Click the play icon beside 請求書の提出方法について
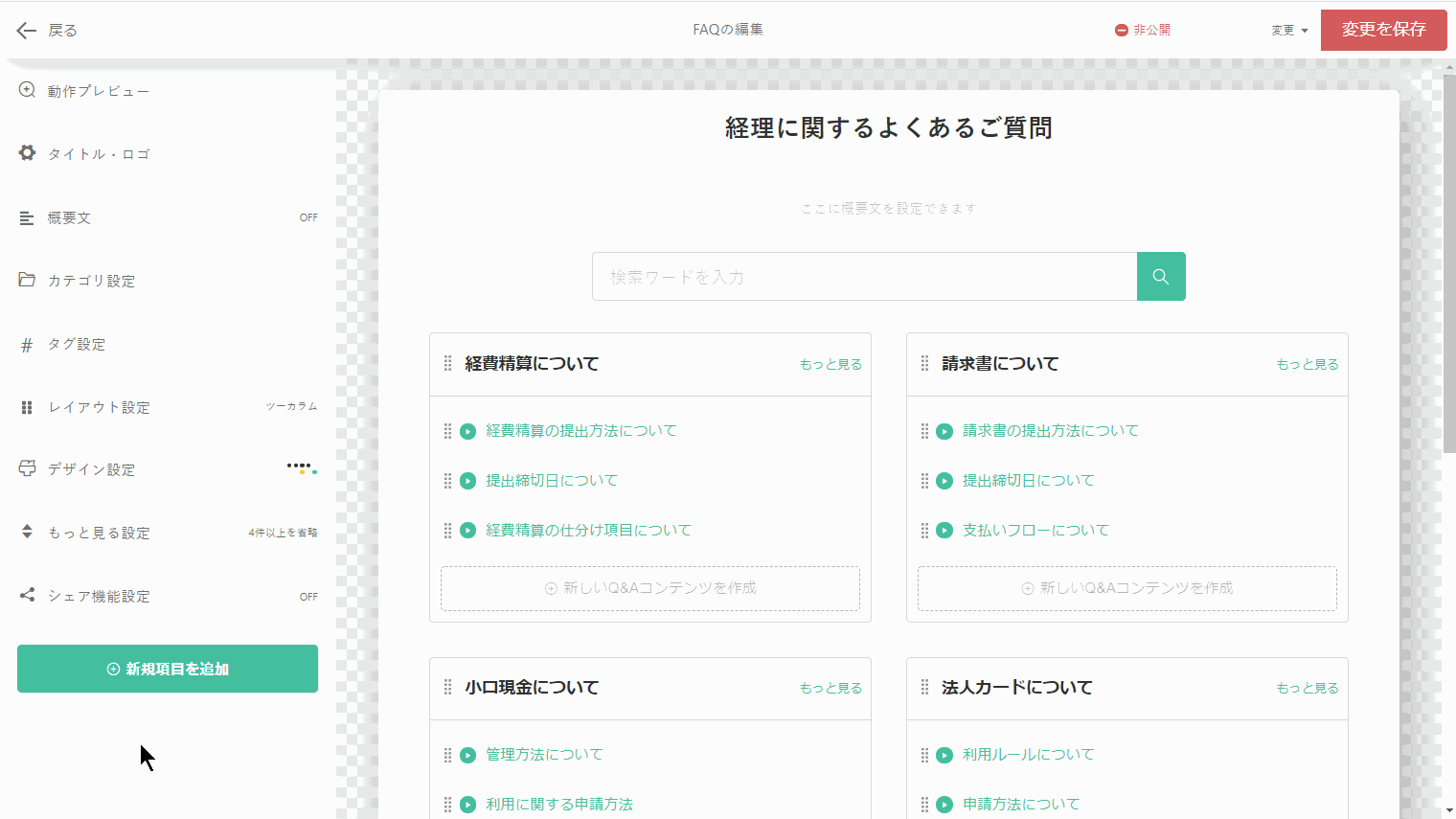Viewport: 1456px width, 819px height. [x=944, y=432]
